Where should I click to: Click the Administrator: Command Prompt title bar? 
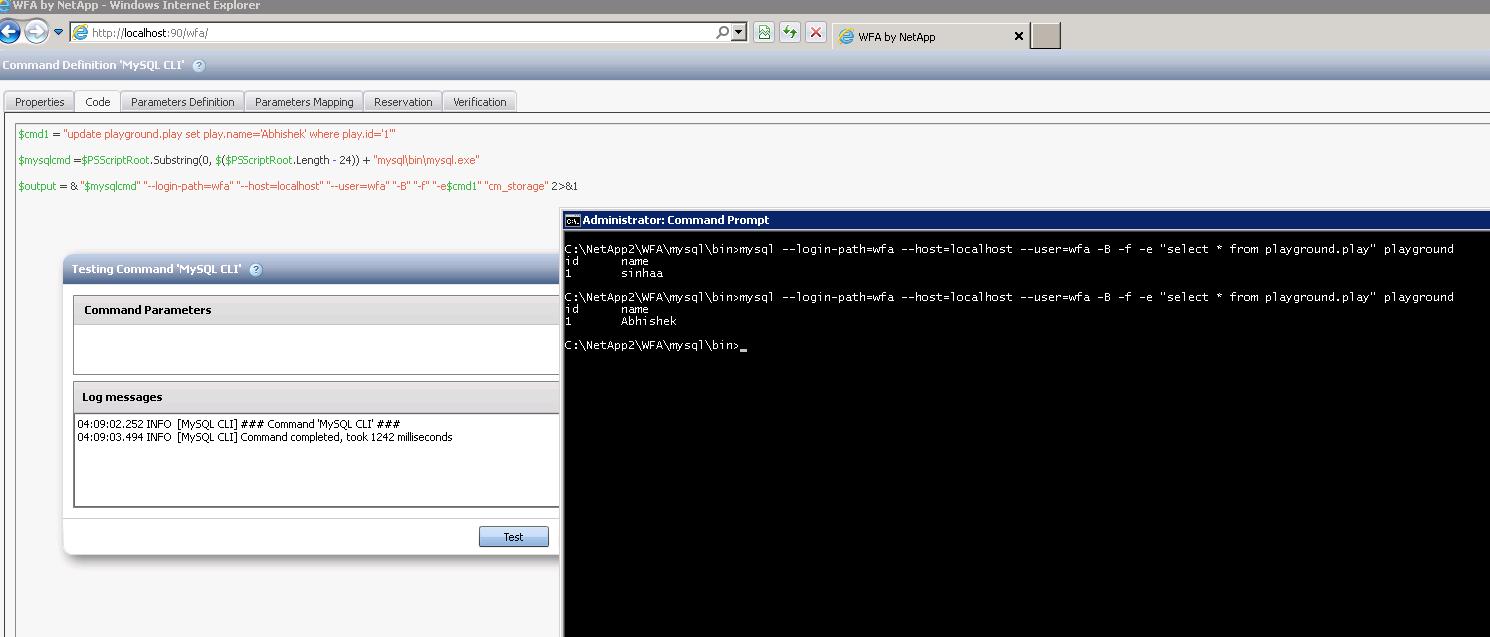[1027, 220]
